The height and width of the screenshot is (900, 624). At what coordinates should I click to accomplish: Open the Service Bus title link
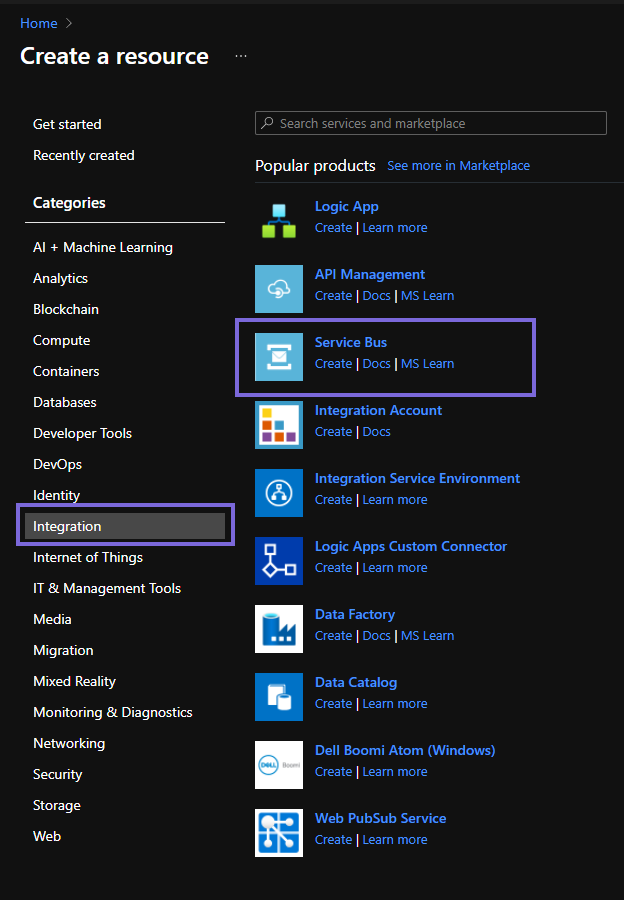coord(351,342)
